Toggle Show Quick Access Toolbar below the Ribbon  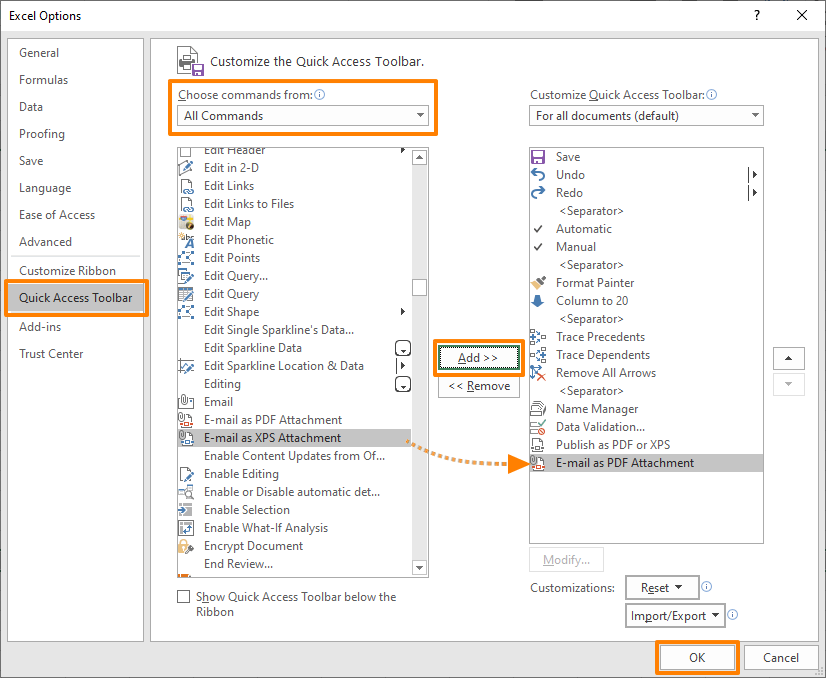click(x=183, y=596)
